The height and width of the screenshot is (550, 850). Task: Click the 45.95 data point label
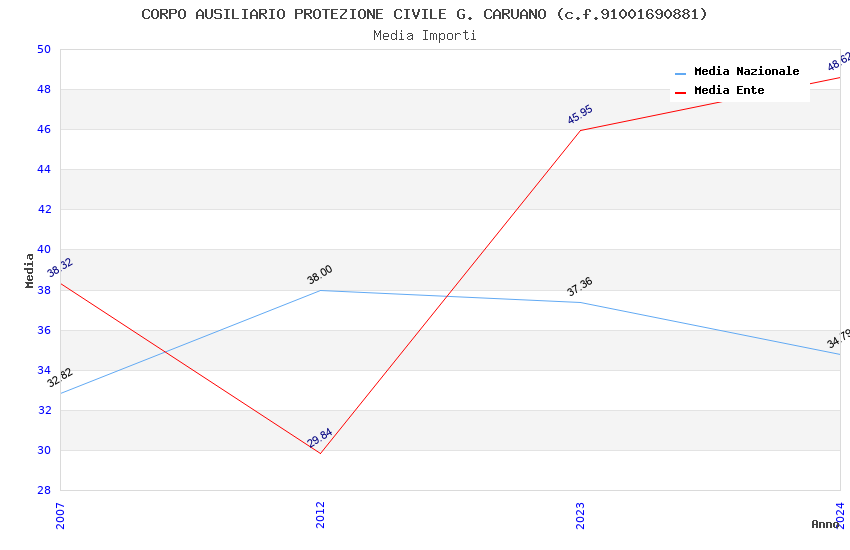pos(580,114)
